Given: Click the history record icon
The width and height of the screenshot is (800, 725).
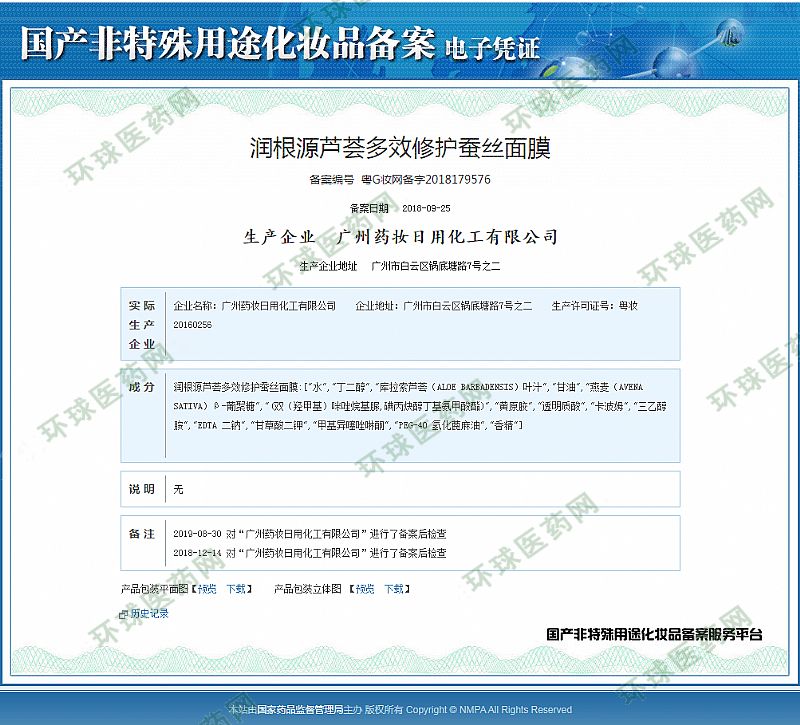Looking at the screenshot, I should 124,614.
